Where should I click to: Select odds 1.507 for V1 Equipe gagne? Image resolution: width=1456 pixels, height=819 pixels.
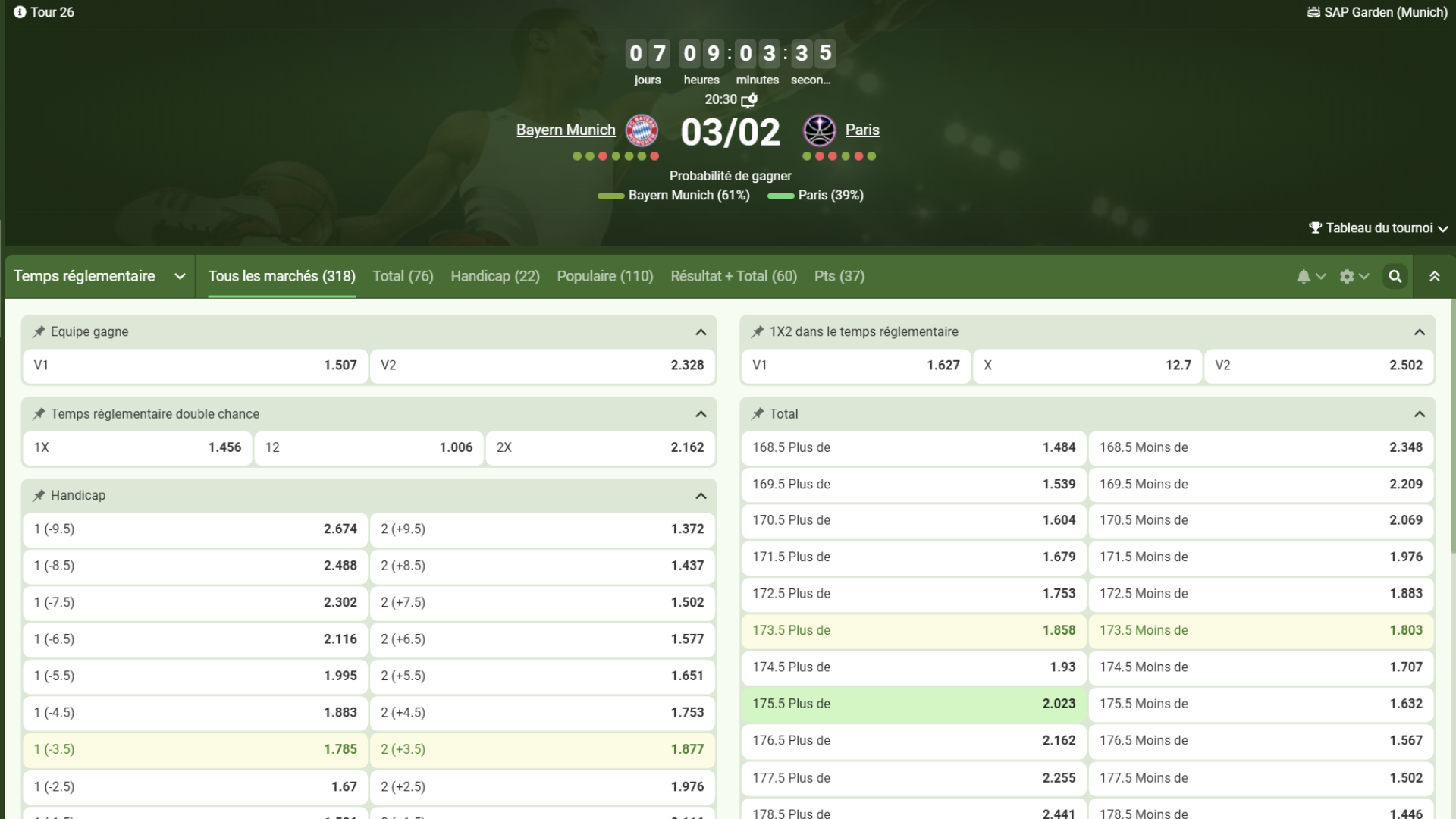pos(195,365)
